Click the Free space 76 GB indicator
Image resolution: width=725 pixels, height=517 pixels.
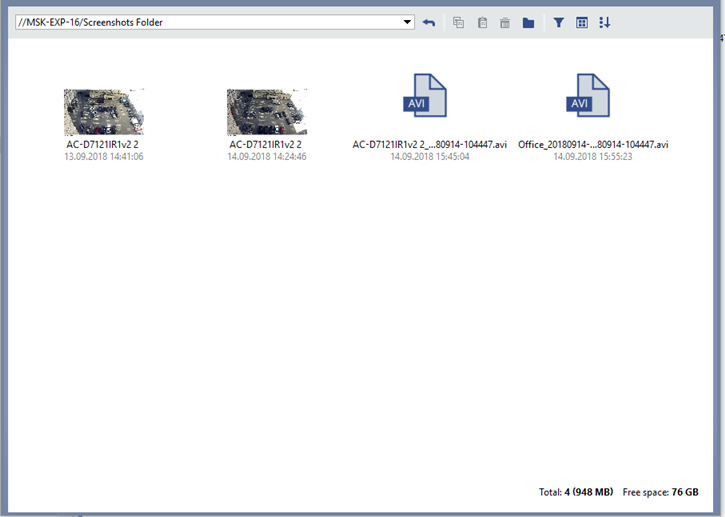pos(660,493)
